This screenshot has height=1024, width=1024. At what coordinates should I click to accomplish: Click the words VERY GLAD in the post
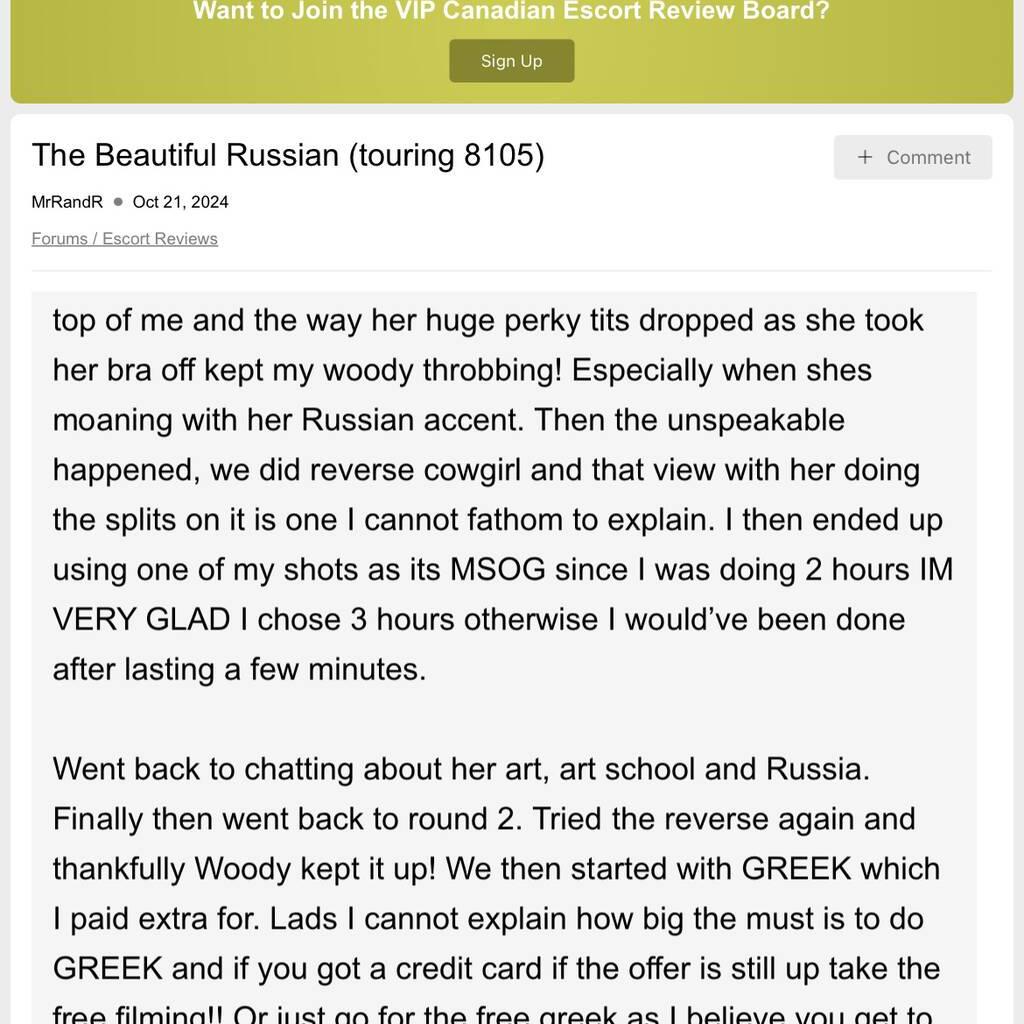pyautogui.click(x=141, y=619)
